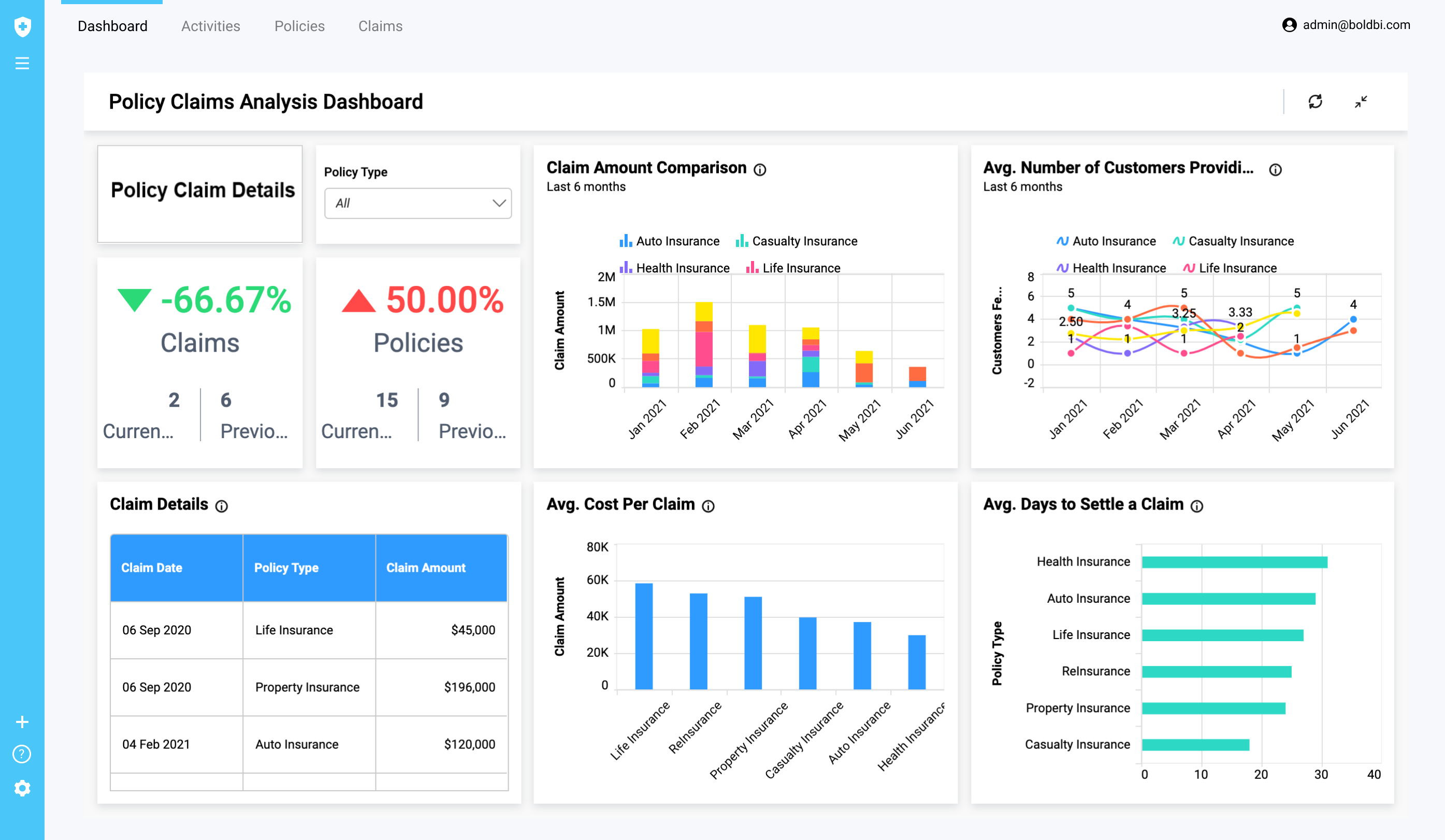The width and height of the screenshot is (1445, 840).
Task: Switch to the Policies tab
Action: coord(299,26)
